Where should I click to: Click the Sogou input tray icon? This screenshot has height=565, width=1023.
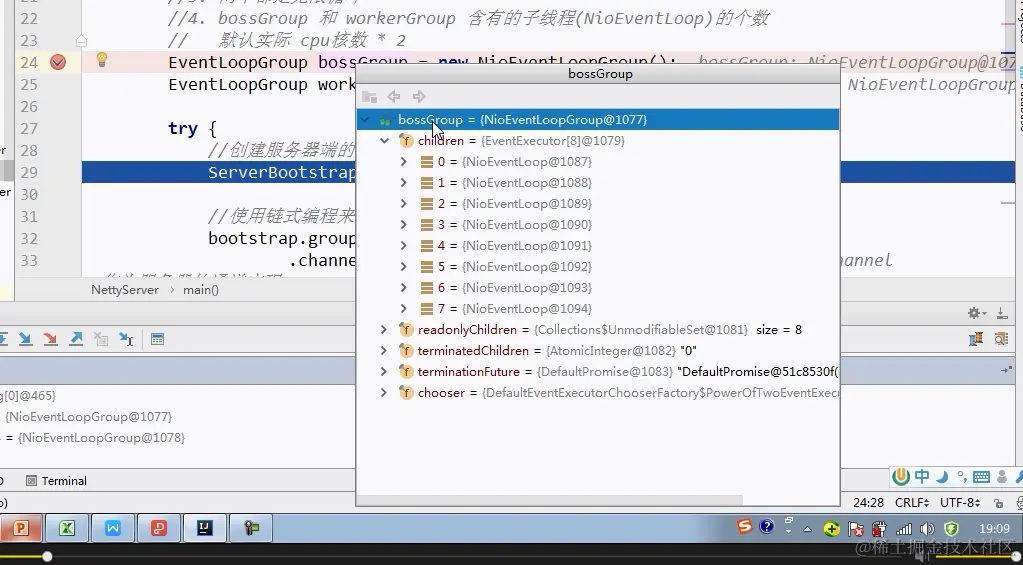click(744, 527)
